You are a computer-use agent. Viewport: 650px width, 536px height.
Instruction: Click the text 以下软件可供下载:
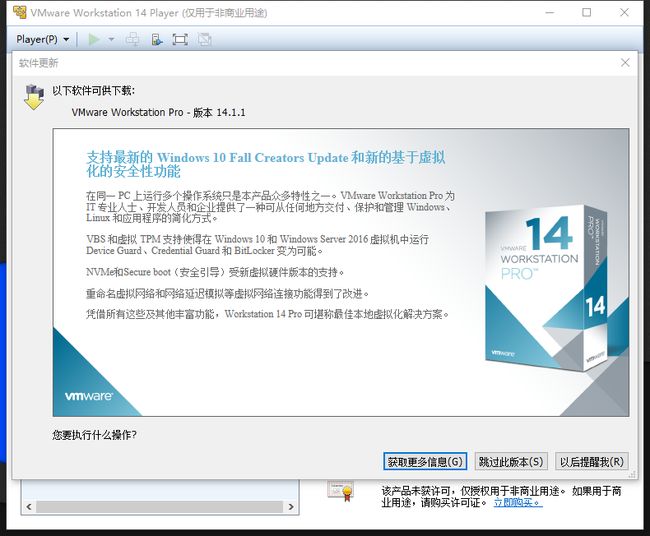click(93, 90)
